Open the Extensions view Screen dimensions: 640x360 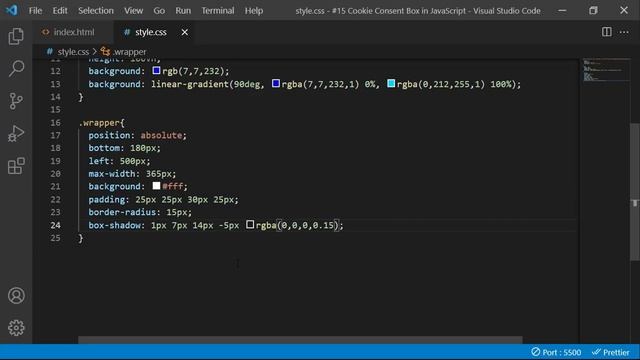(16, 166)
